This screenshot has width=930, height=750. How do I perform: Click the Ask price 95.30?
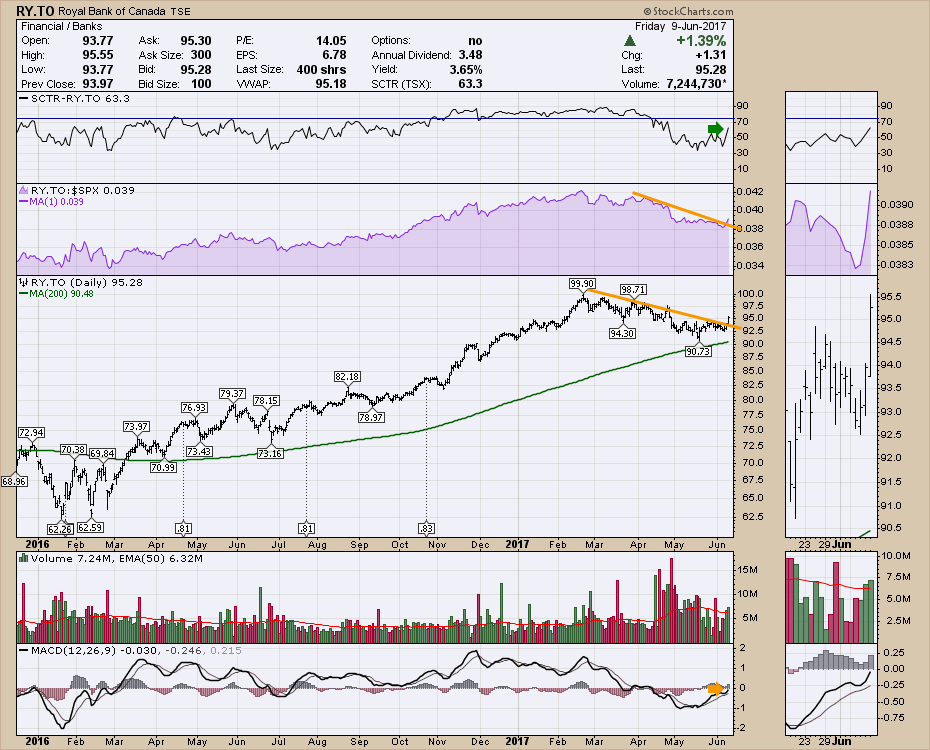(196, 41)
